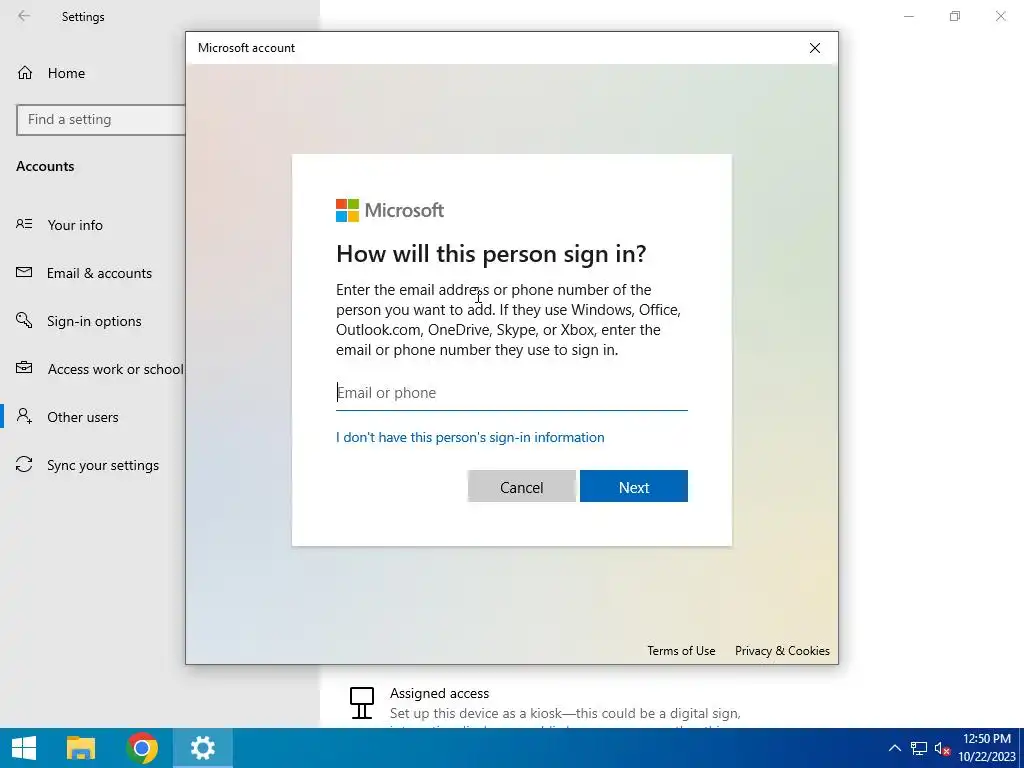Close the Settings window
This screenshot has height=768, width=1024.
point(1000,16)
